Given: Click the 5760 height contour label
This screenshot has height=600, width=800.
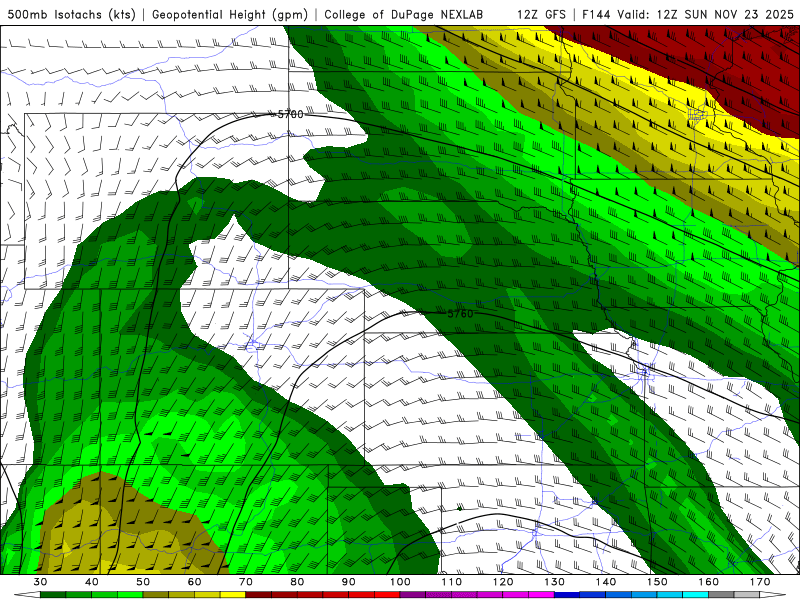Looking at the screenshot, I should [x=460, y=314].
